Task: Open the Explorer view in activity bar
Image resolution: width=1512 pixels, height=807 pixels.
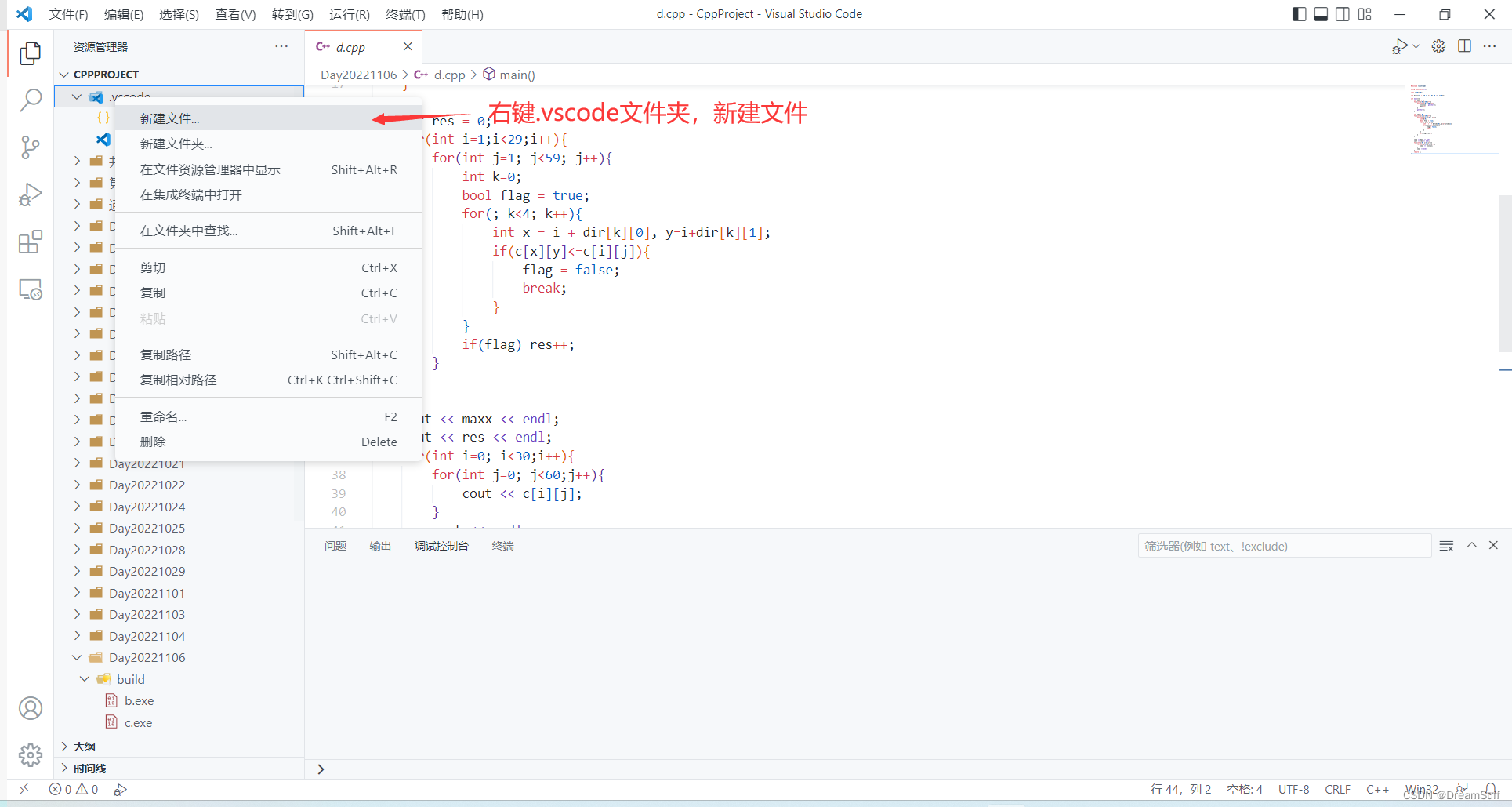Action: 30,53
